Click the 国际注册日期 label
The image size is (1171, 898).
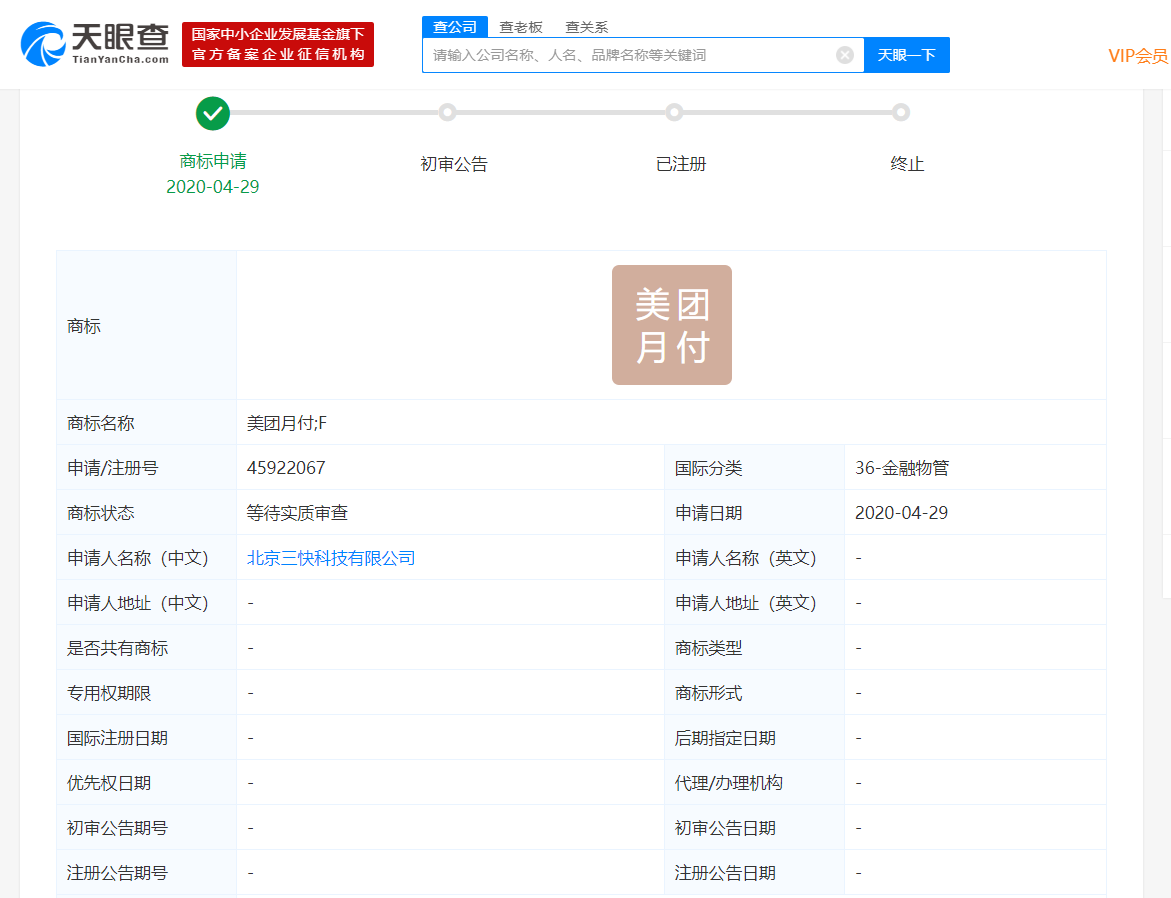(x=117, y=738)
